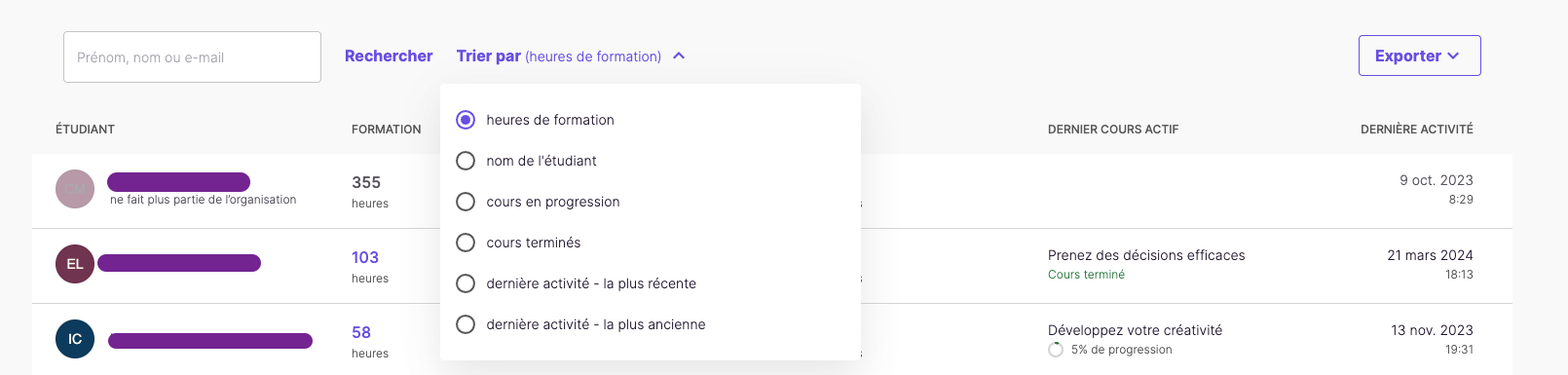Click the 5% progression circle icon

point(1056,350)
